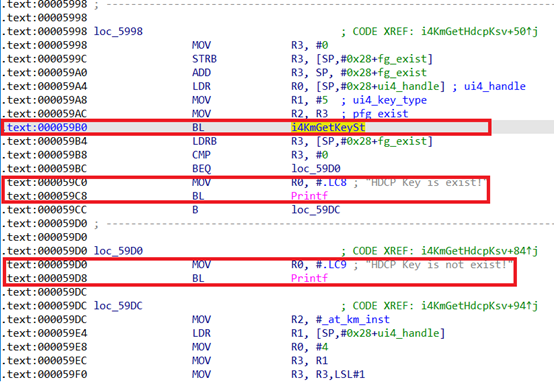Click the STRB mnemonic at 0000599C
This screenshot has width=554, height=382.
tap(204, 59)
